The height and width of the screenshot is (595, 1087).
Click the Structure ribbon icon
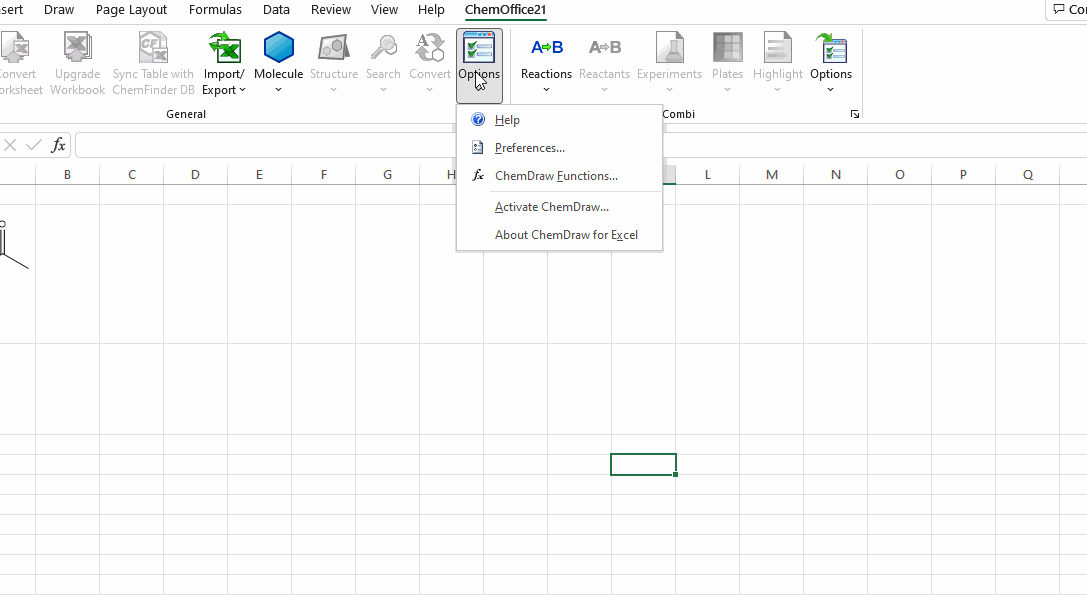tap(334, 47)
